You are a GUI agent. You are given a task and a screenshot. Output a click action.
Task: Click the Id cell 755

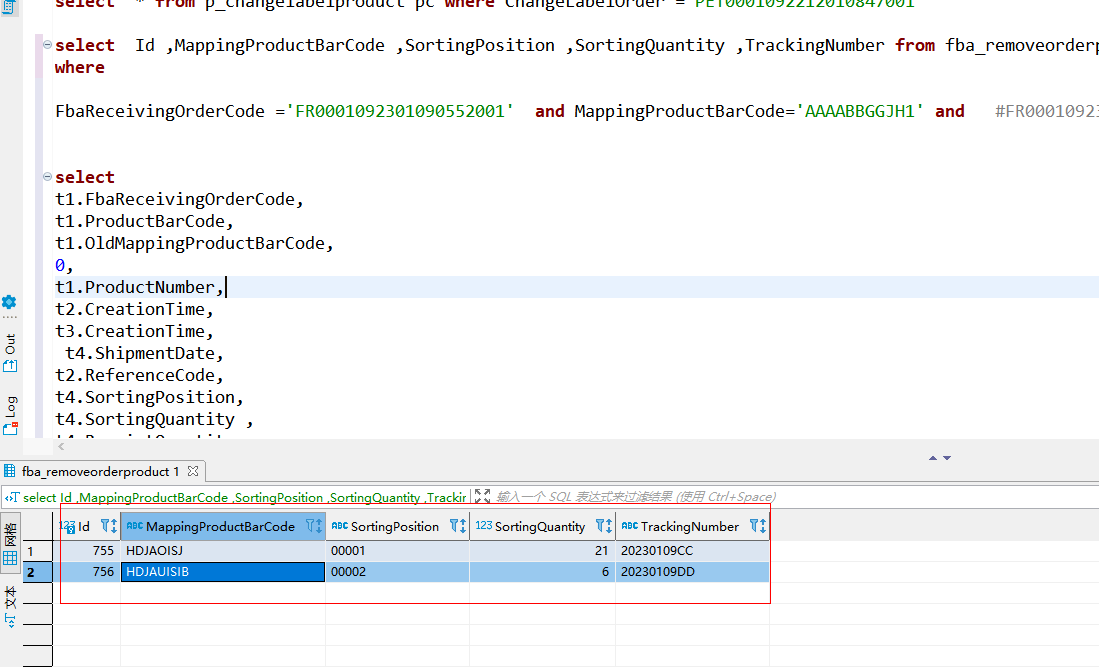pyautogui.click(x=87, y=551)
